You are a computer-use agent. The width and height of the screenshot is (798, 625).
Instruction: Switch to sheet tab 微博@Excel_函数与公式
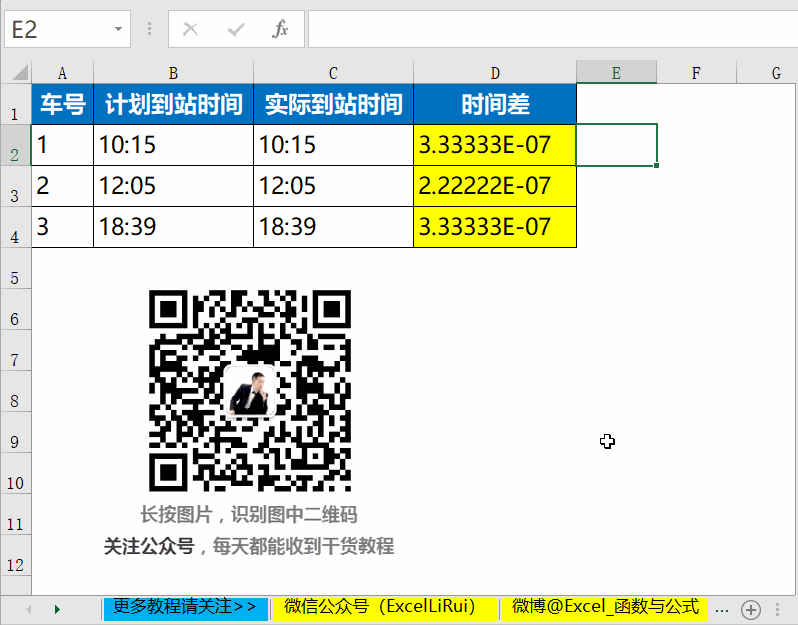605,608
